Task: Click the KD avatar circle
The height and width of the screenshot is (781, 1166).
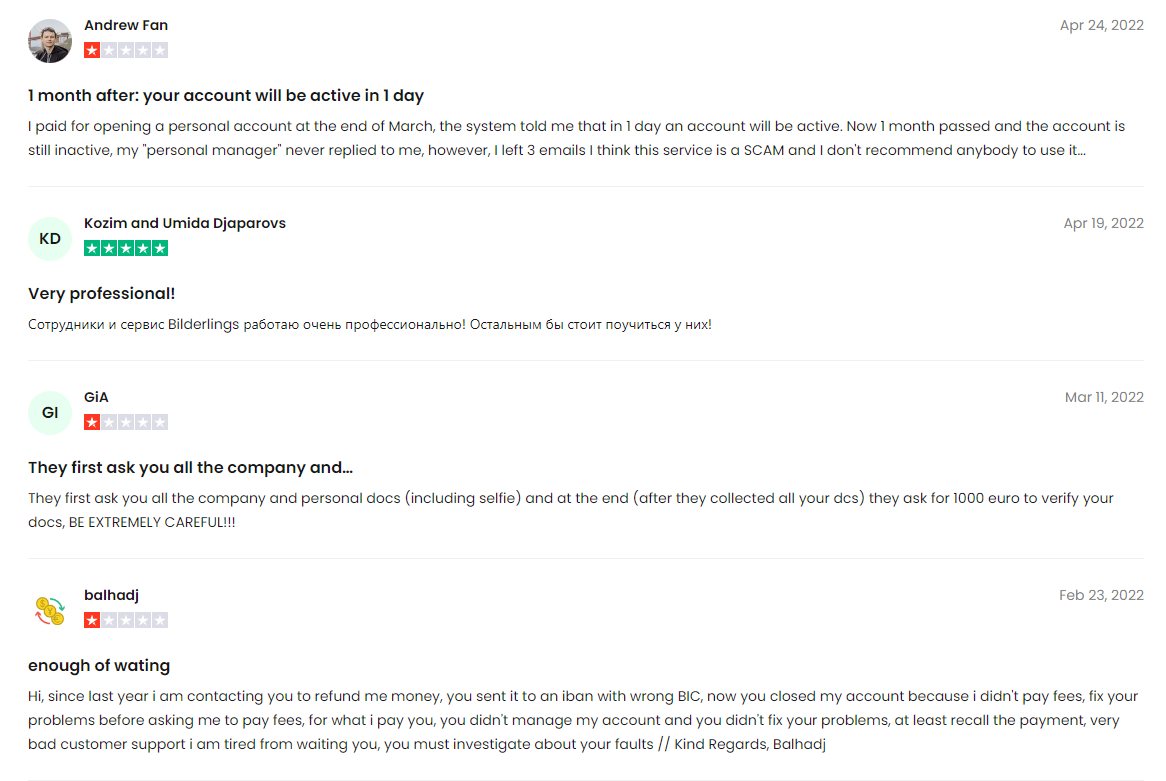Action: (x=50, y=239)
